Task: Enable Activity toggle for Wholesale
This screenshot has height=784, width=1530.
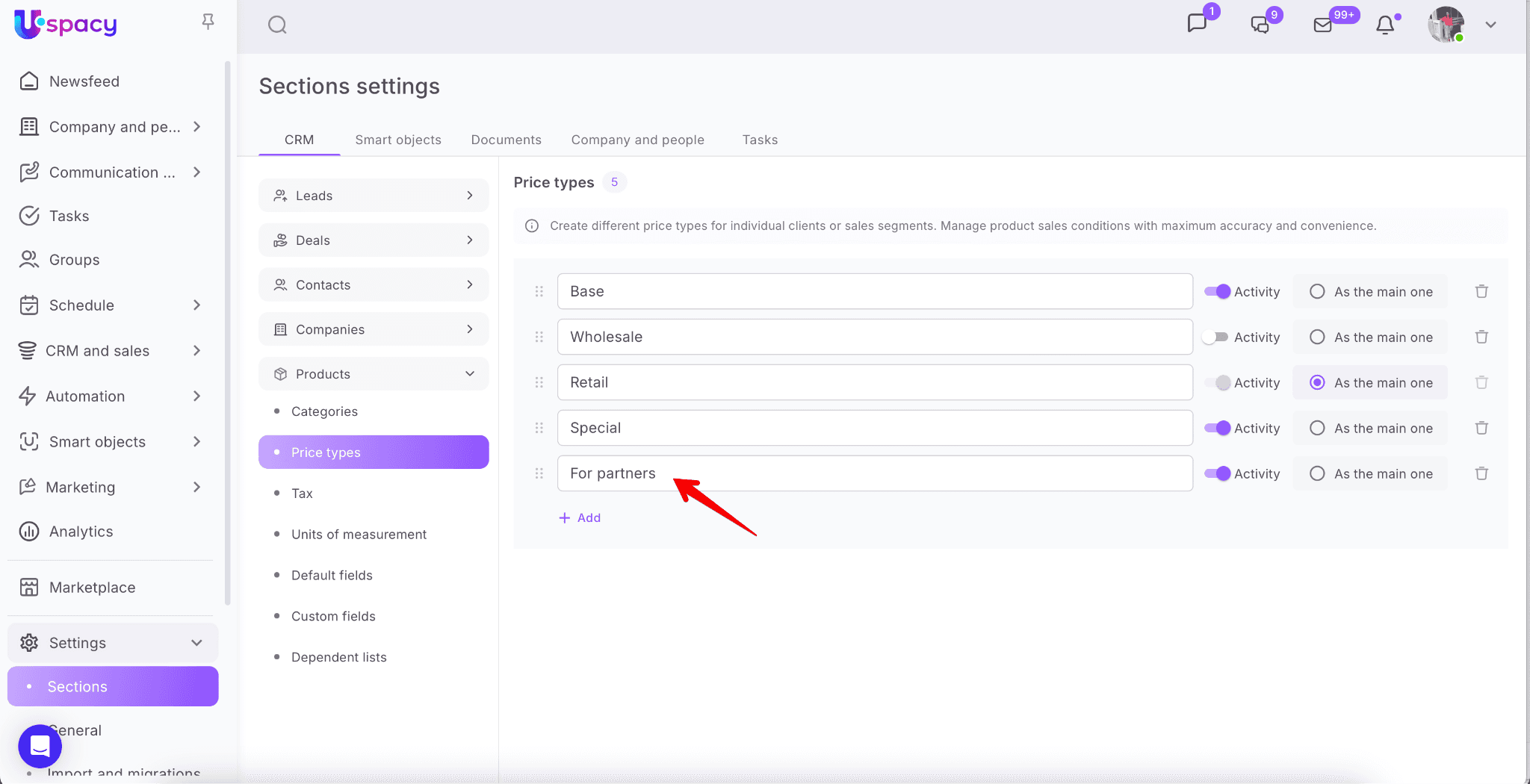Action: tap(1215, 337)
